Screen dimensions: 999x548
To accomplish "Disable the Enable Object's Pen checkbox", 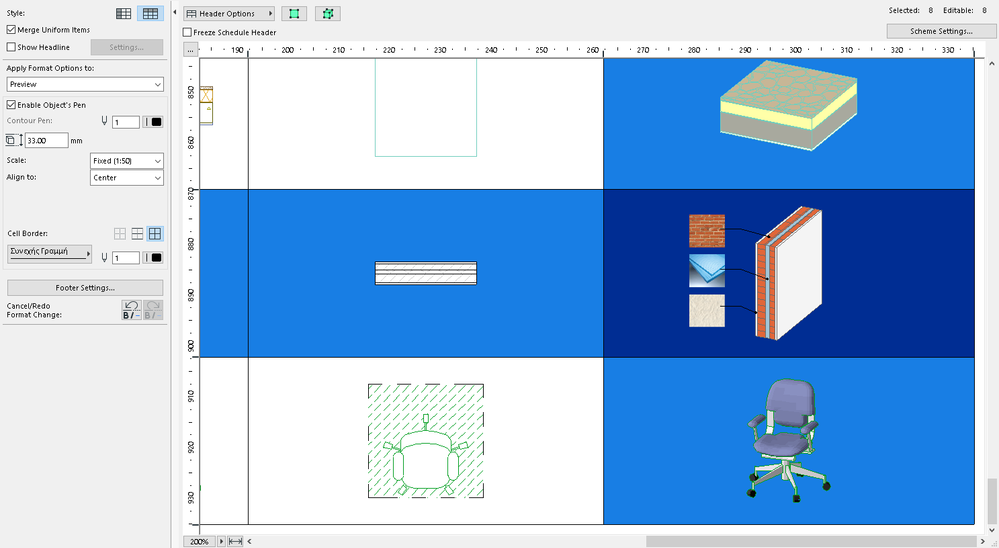I will [11, 104].
